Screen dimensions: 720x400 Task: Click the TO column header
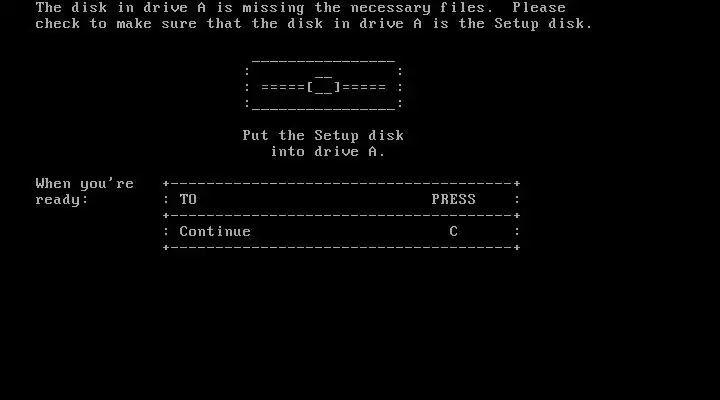click(188, 199)
